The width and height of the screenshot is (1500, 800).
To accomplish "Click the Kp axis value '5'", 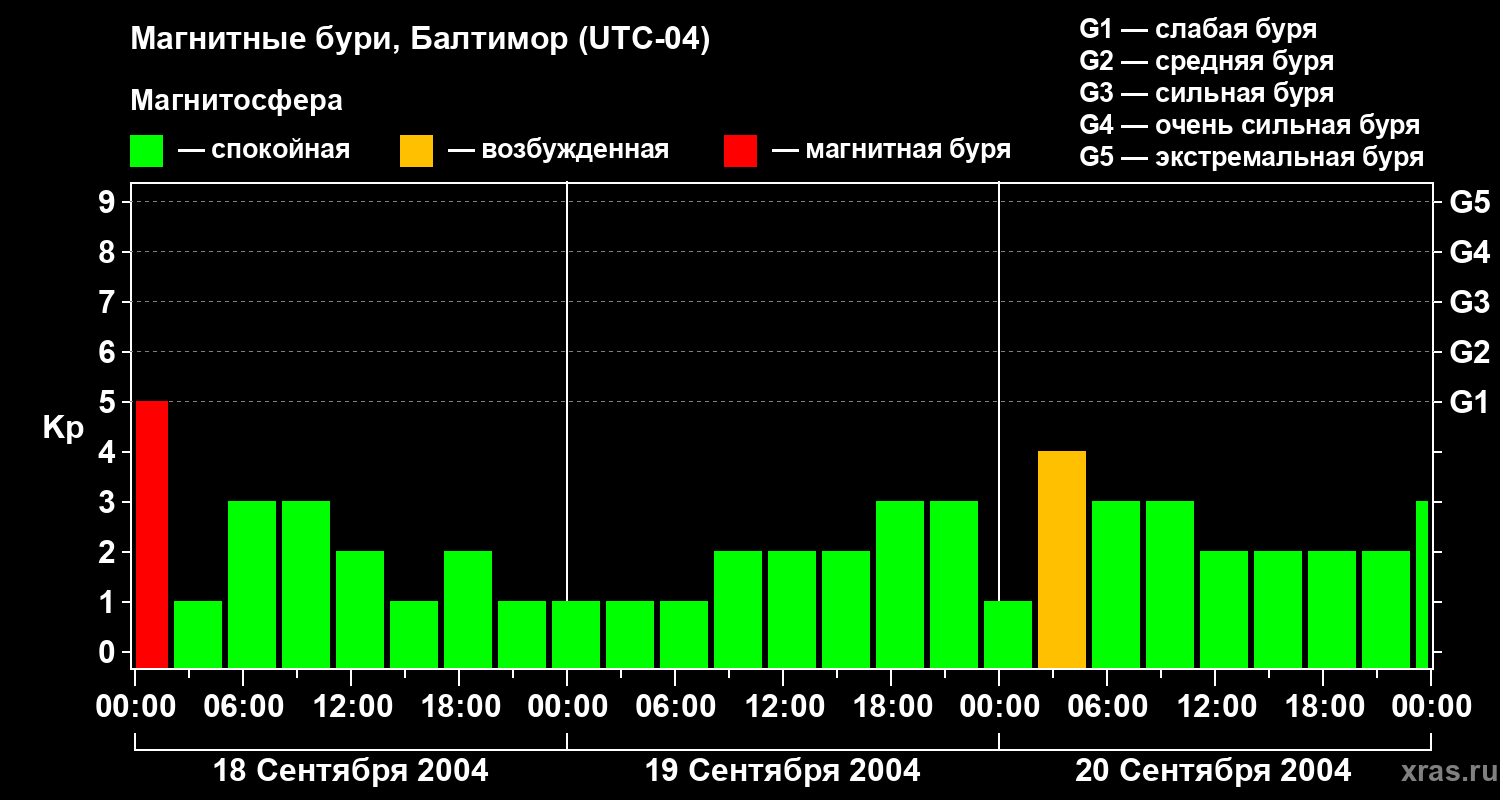I will tap(109, 402).
